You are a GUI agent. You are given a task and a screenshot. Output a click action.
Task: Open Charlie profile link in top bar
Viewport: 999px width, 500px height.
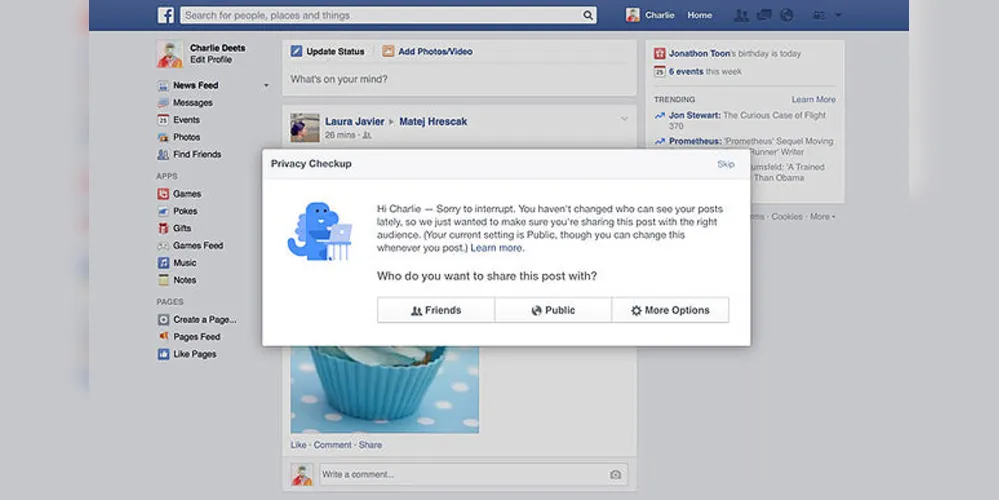(x=659, y=15)
